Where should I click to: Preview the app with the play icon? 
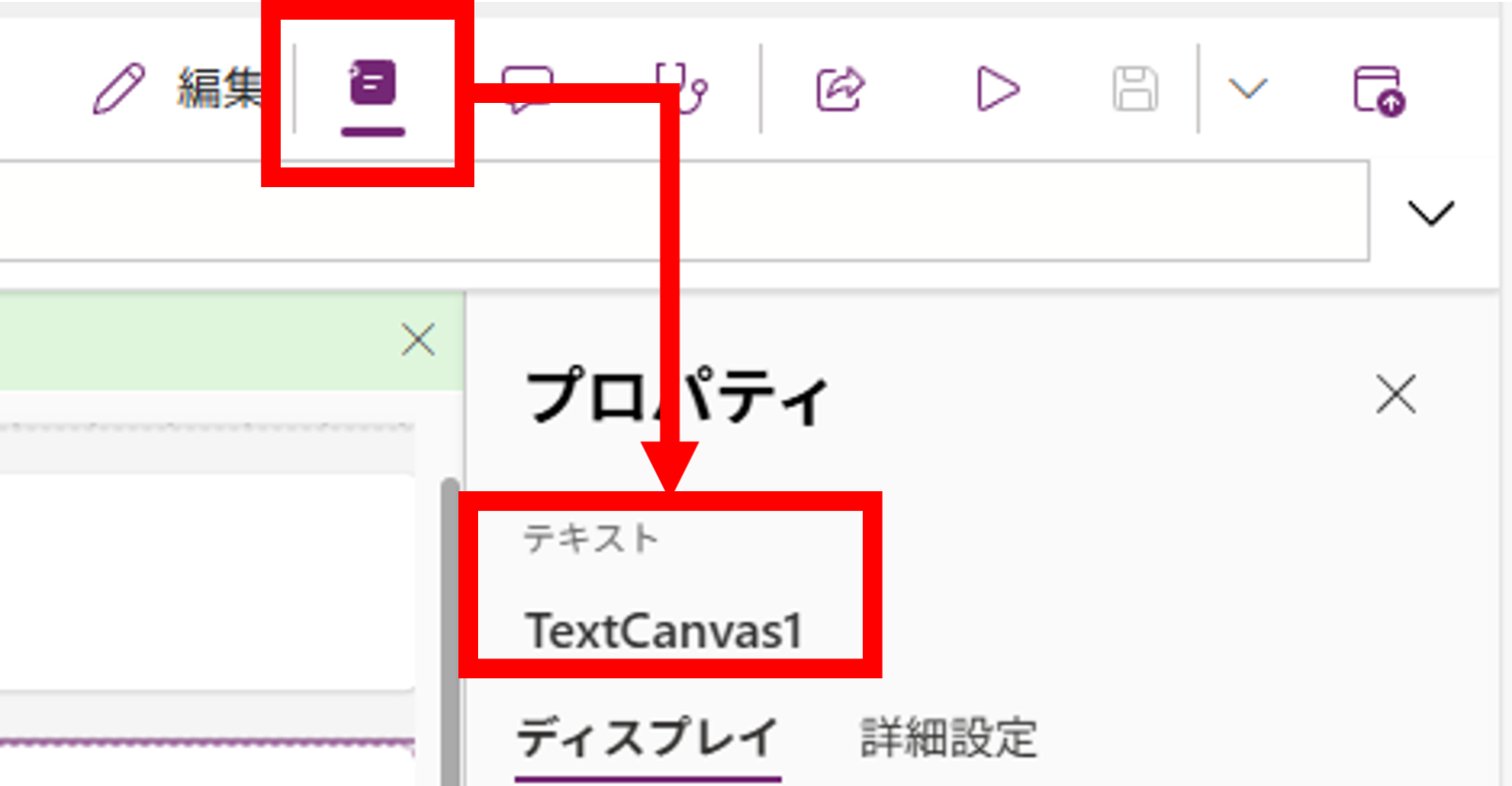pyautogui.click(x=997, y=89)
